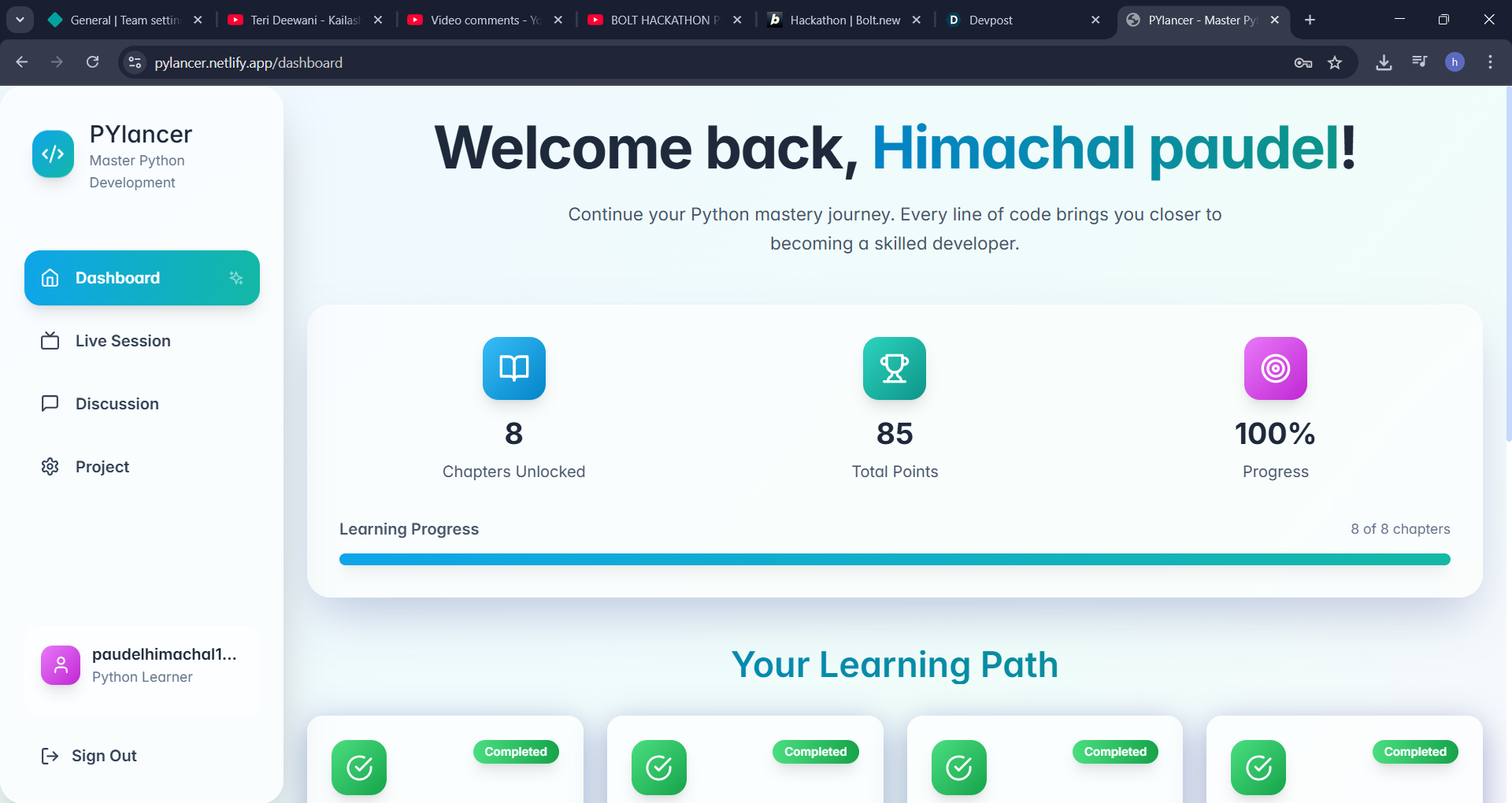Viewport: 1512px width, 803px height.
Task: Open the Project sidebar item
Action: click(x=142, y=467)
